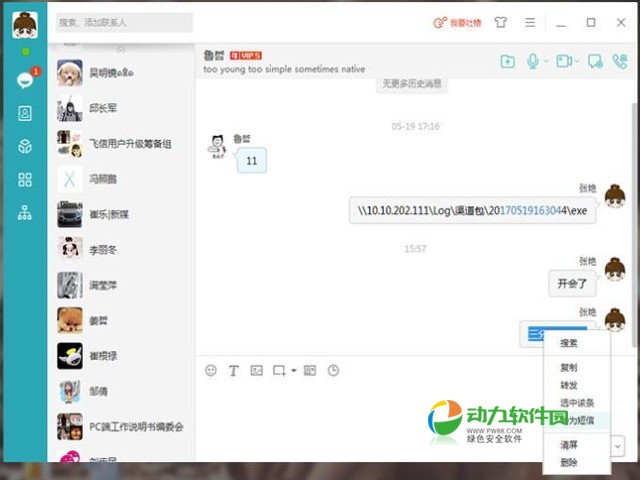Select 复制 in the context menu

(x=569, y=367)
